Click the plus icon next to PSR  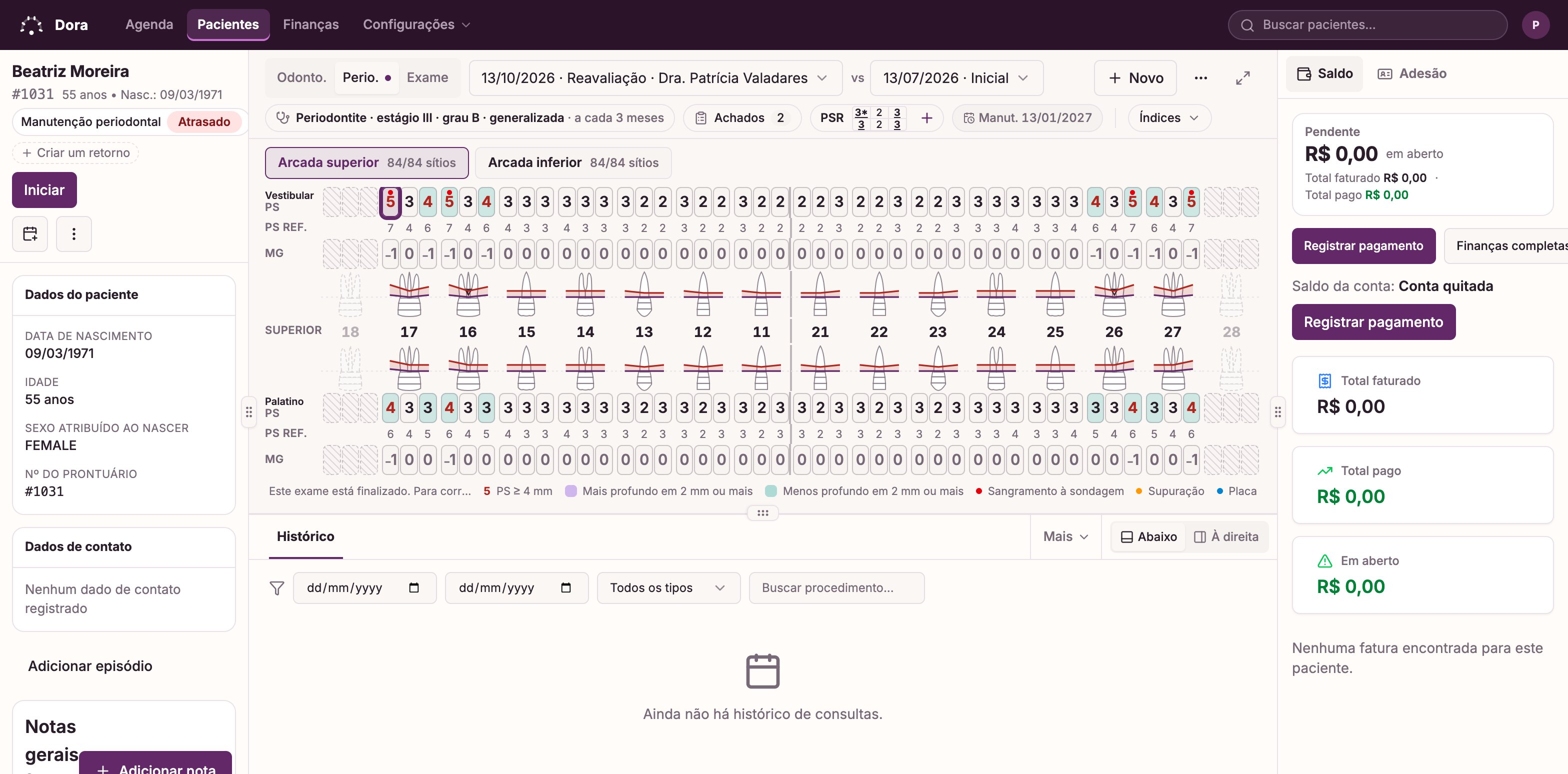[926, 118]
